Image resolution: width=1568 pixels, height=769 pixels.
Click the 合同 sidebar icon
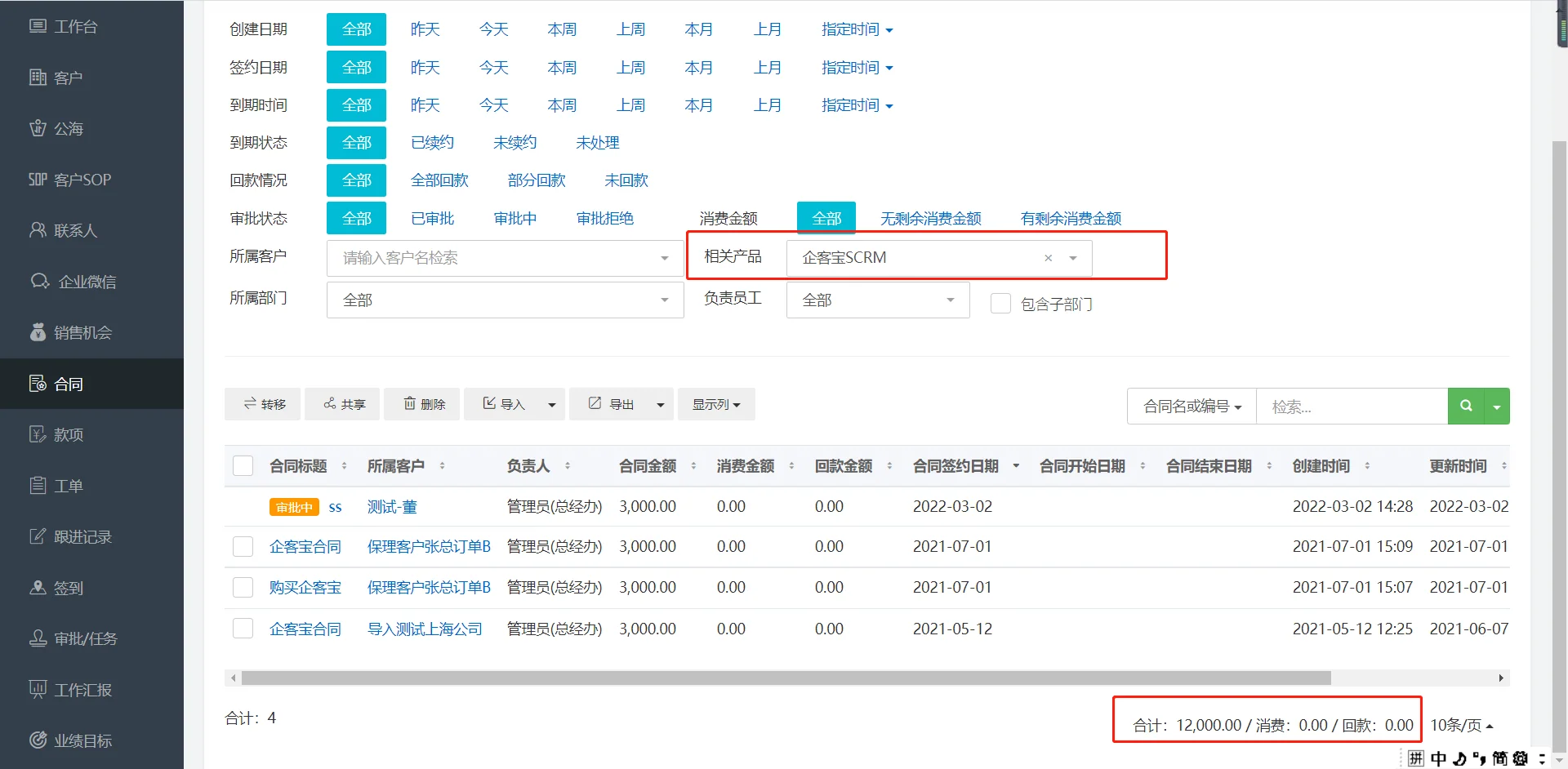tap(38, 384)
